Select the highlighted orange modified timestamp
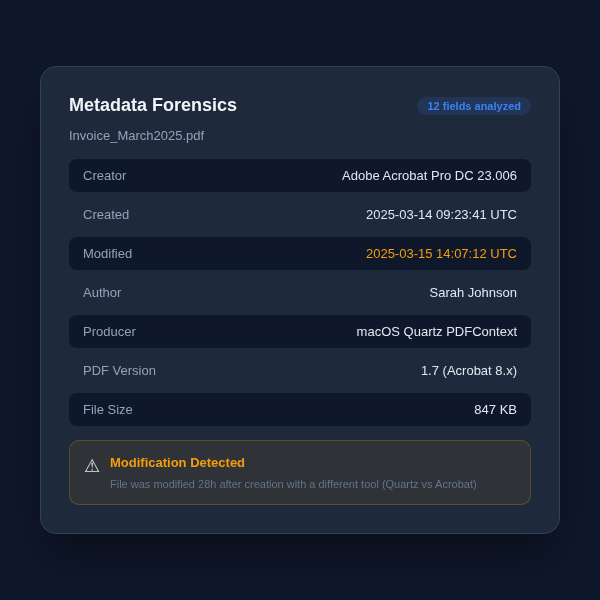 tap(441, 254)
